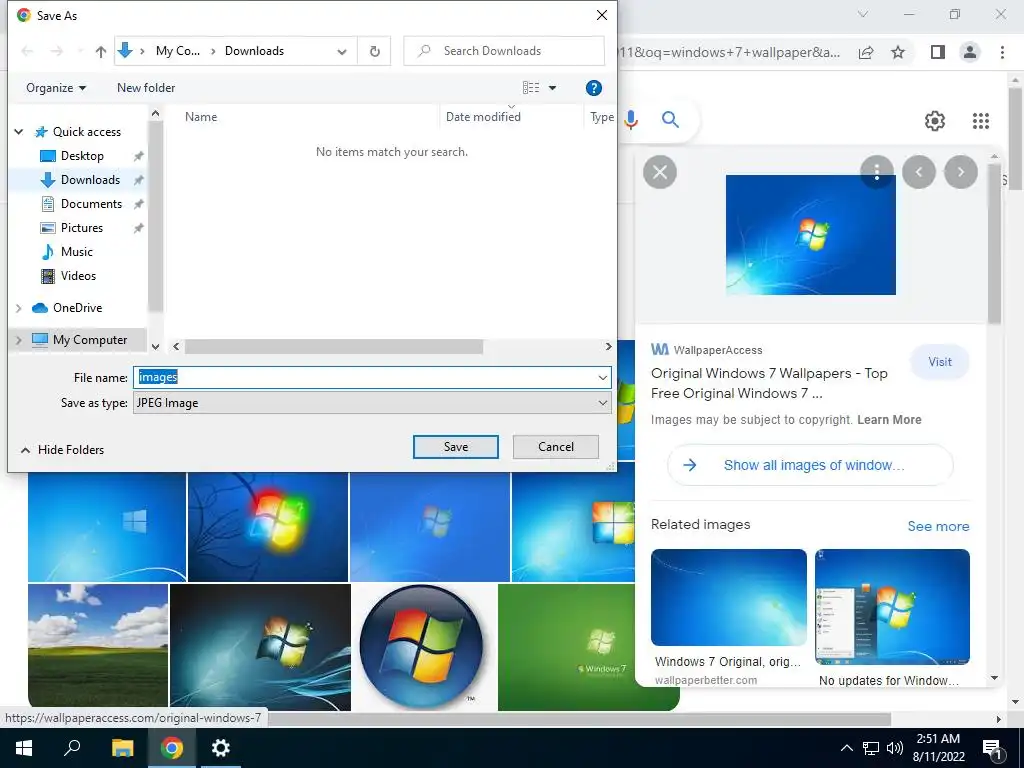1024x768 pixels.
Task: Click Google search magnifier button
Action: coord(670,120)
